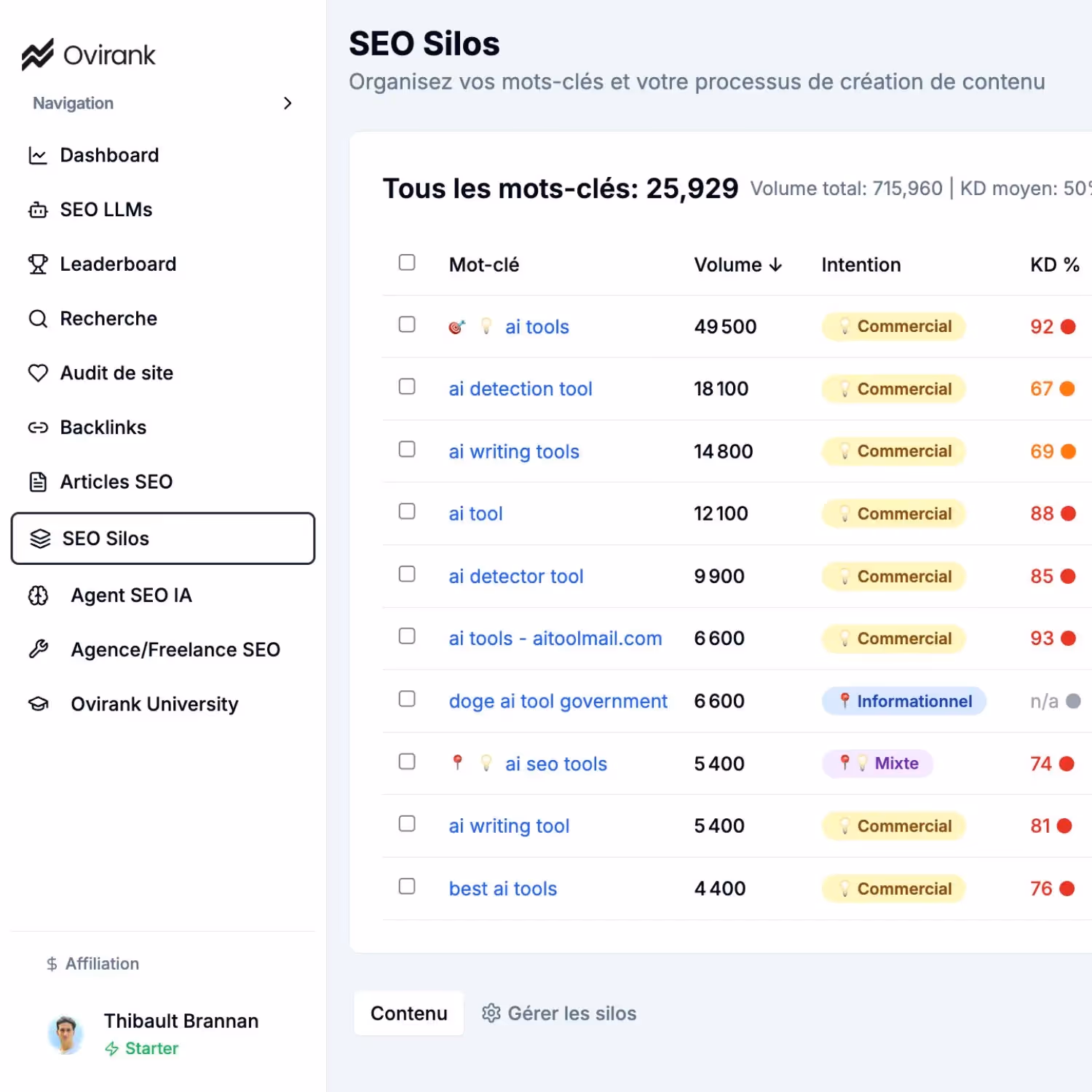Check the box for ai tools row

point(407,324)
